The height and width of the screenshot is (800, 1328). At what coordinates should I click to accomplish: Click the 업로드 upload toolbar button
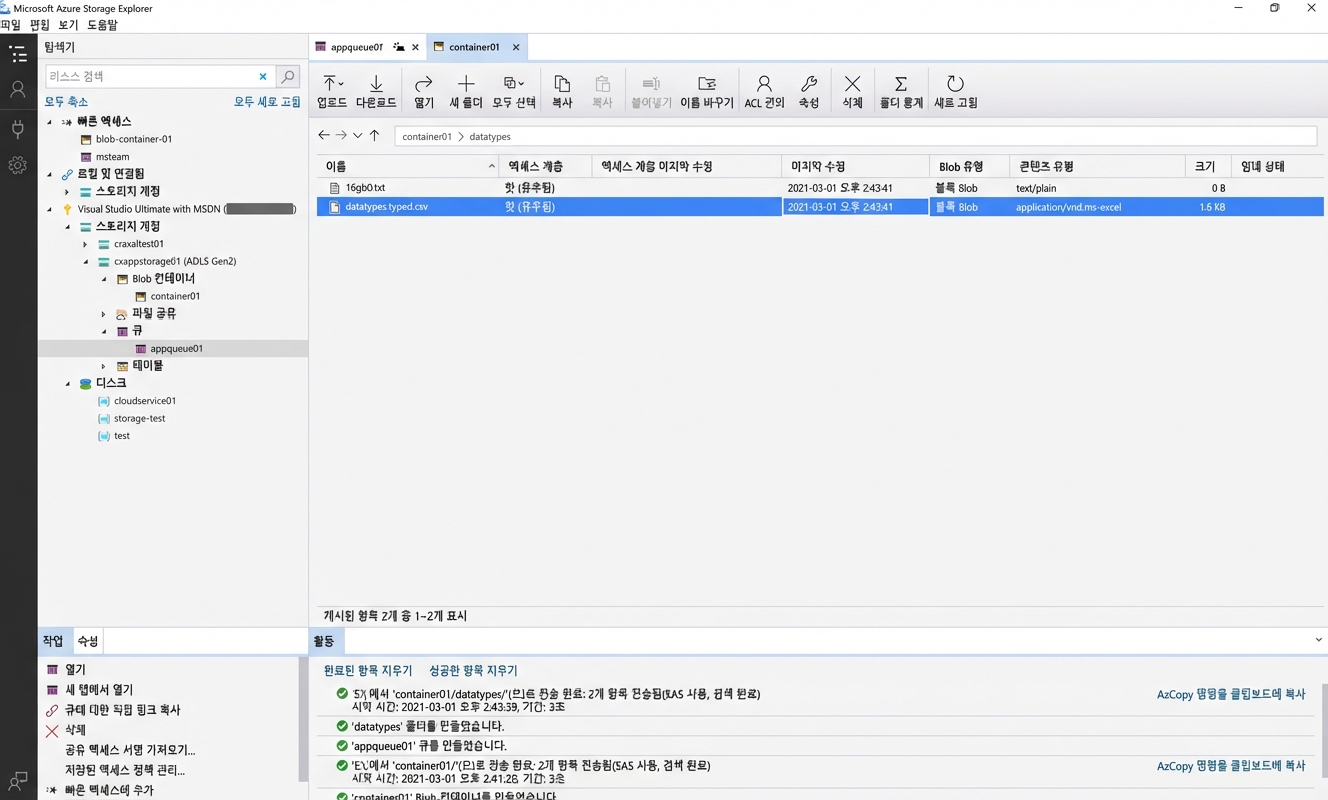point(332,91)
